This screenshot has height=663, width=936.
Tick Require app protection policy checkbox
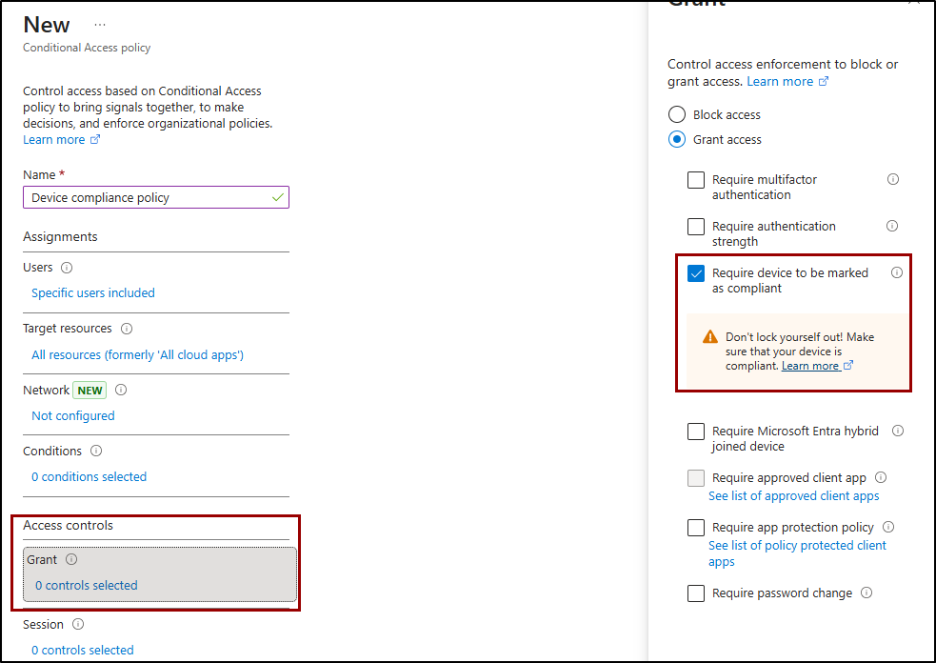pos(696,528)
